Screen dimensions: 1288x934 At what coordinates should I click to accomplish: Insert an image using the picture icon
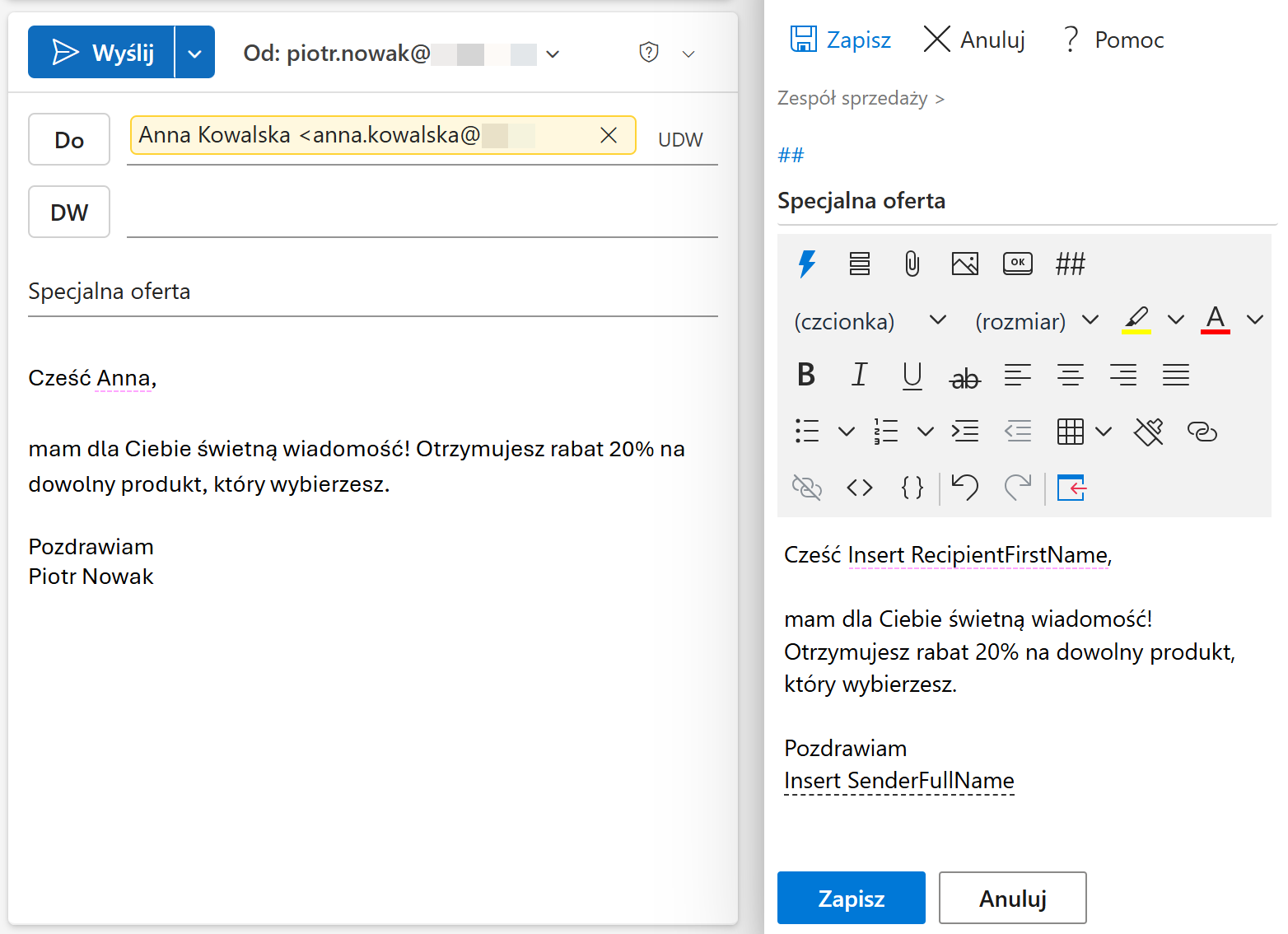(x=964, y=264)
